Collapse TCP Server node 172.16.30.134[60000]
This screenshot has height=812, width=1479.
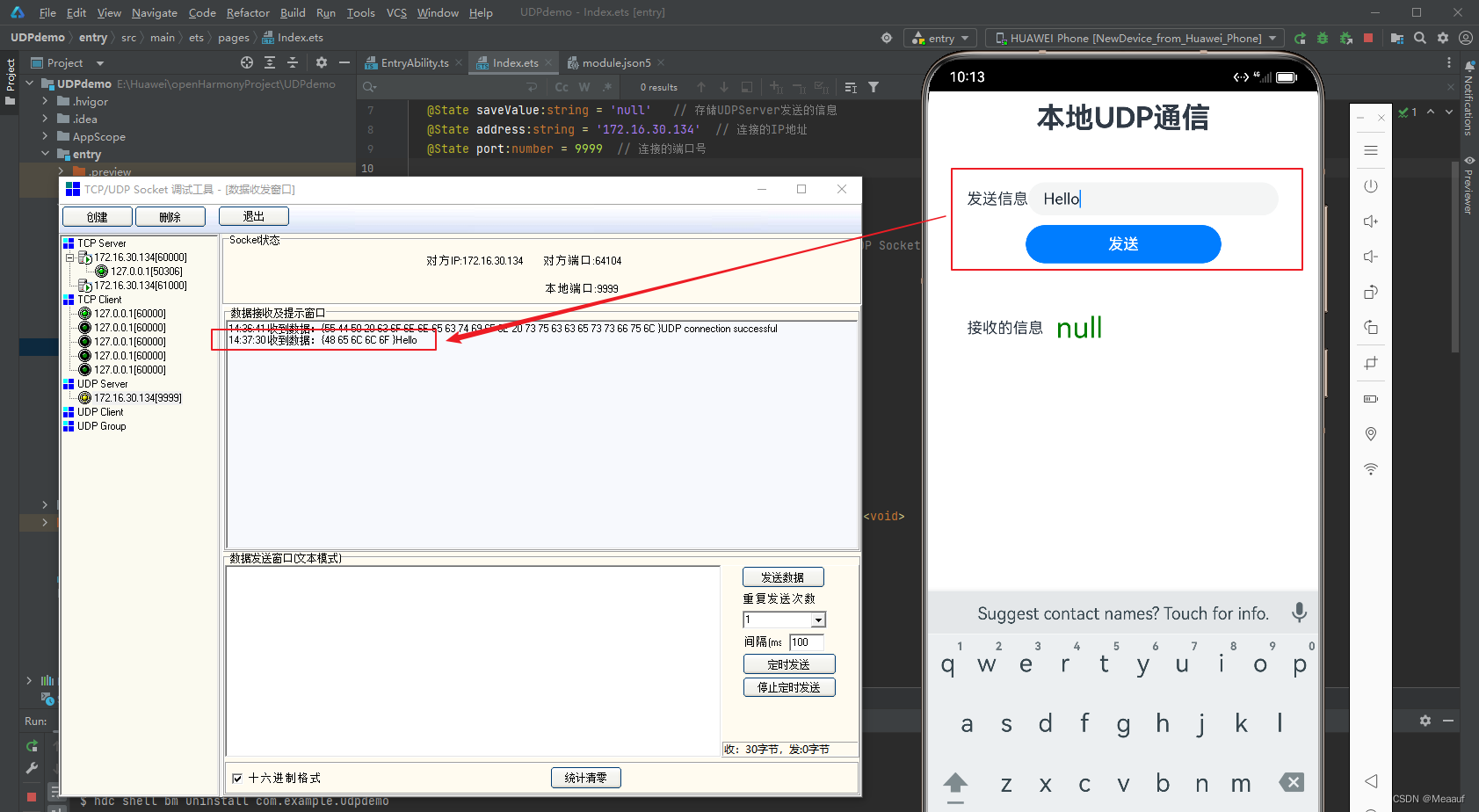(x=69, y=257)
